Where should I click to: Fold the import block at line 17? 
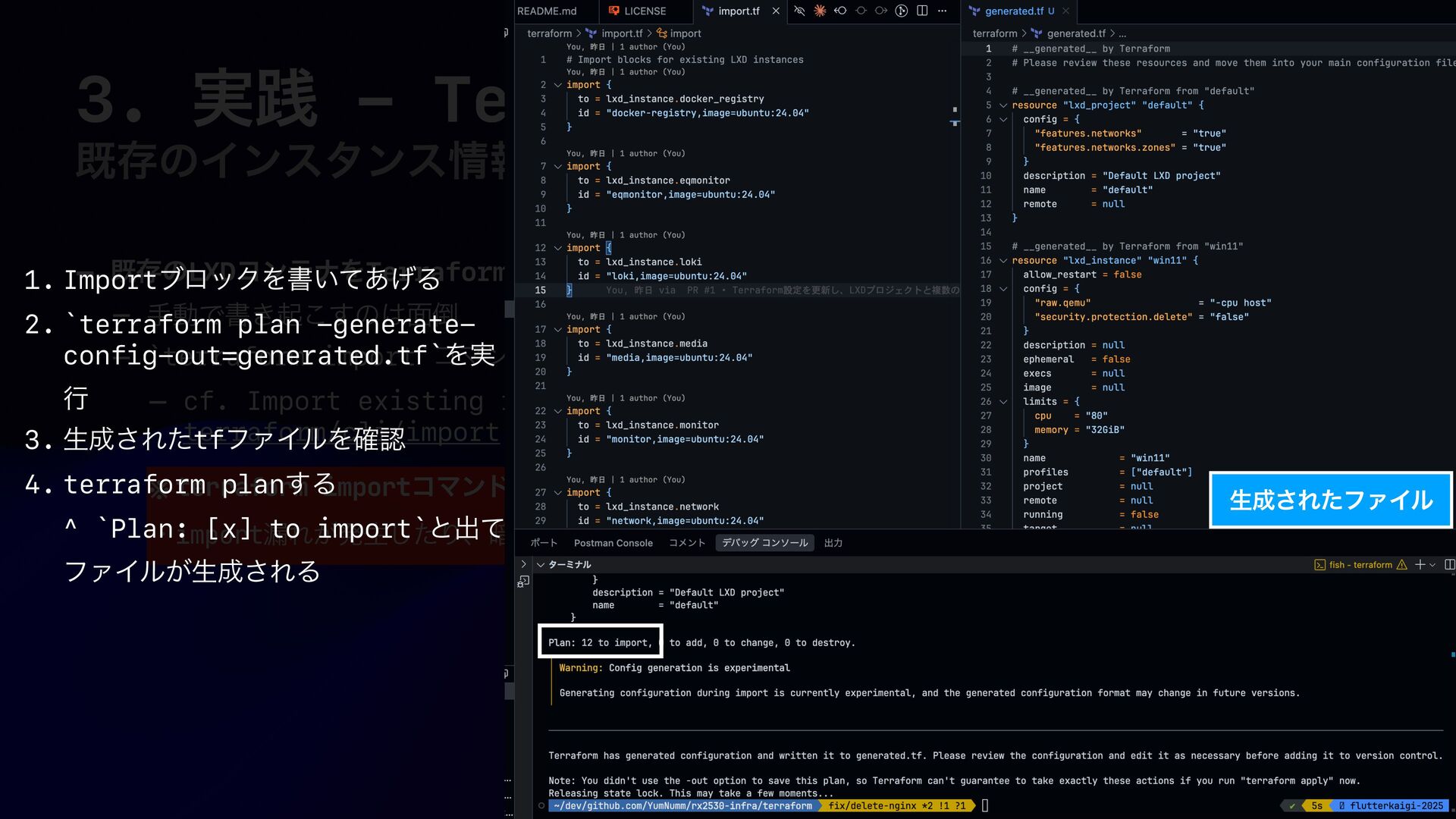(x=558, y=329)
